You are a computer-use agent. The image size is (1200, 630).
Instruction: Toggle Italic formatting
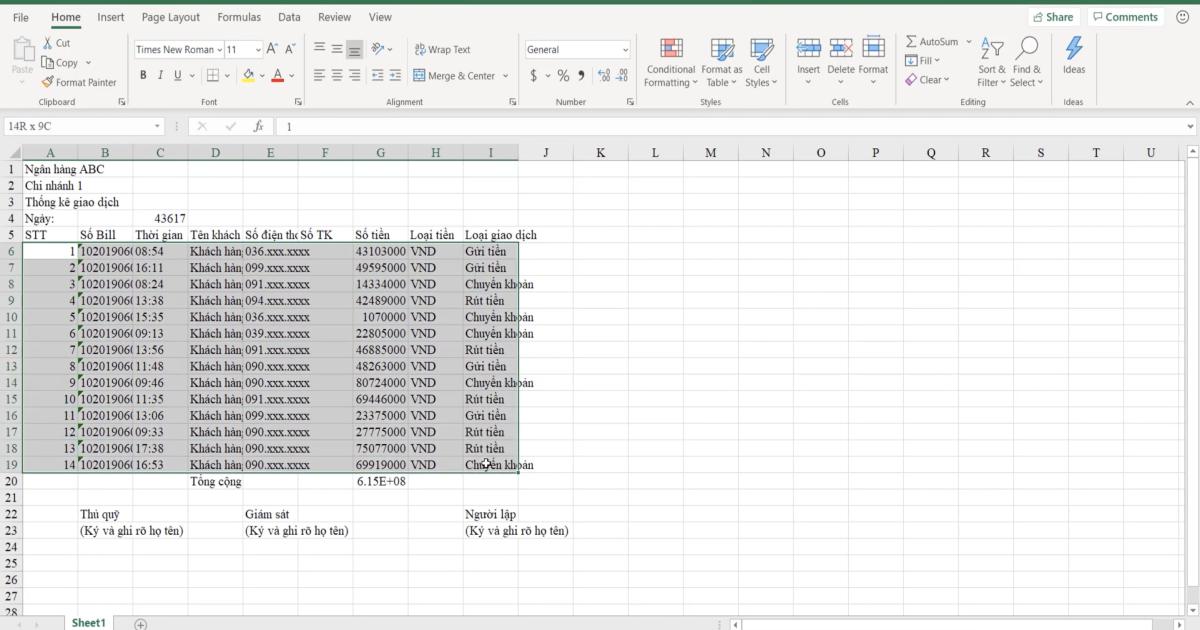159,74
